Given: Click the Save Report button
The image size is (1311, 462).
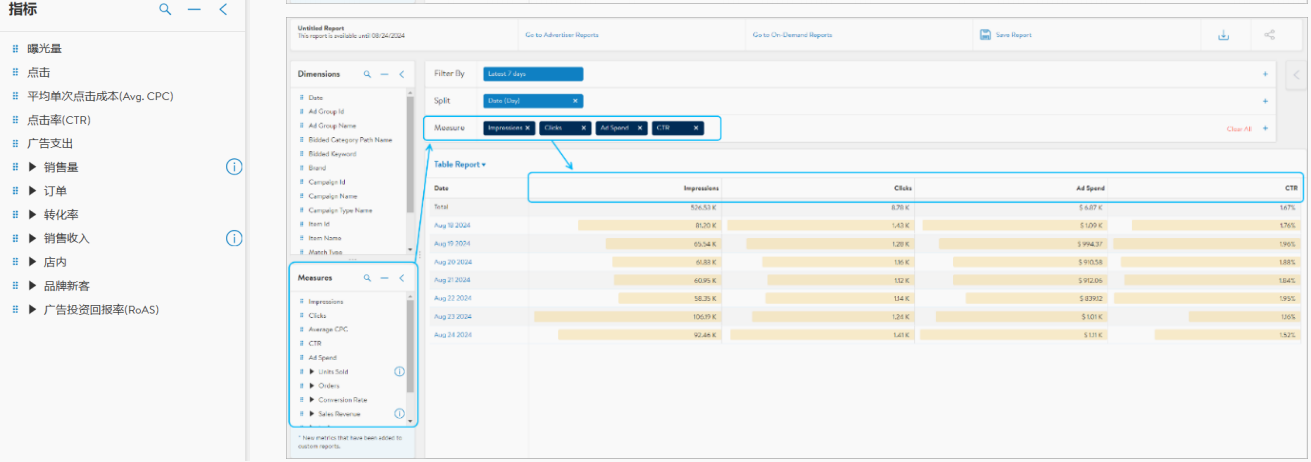Looking at the screenshot, I should click(x=1006, y=35).
